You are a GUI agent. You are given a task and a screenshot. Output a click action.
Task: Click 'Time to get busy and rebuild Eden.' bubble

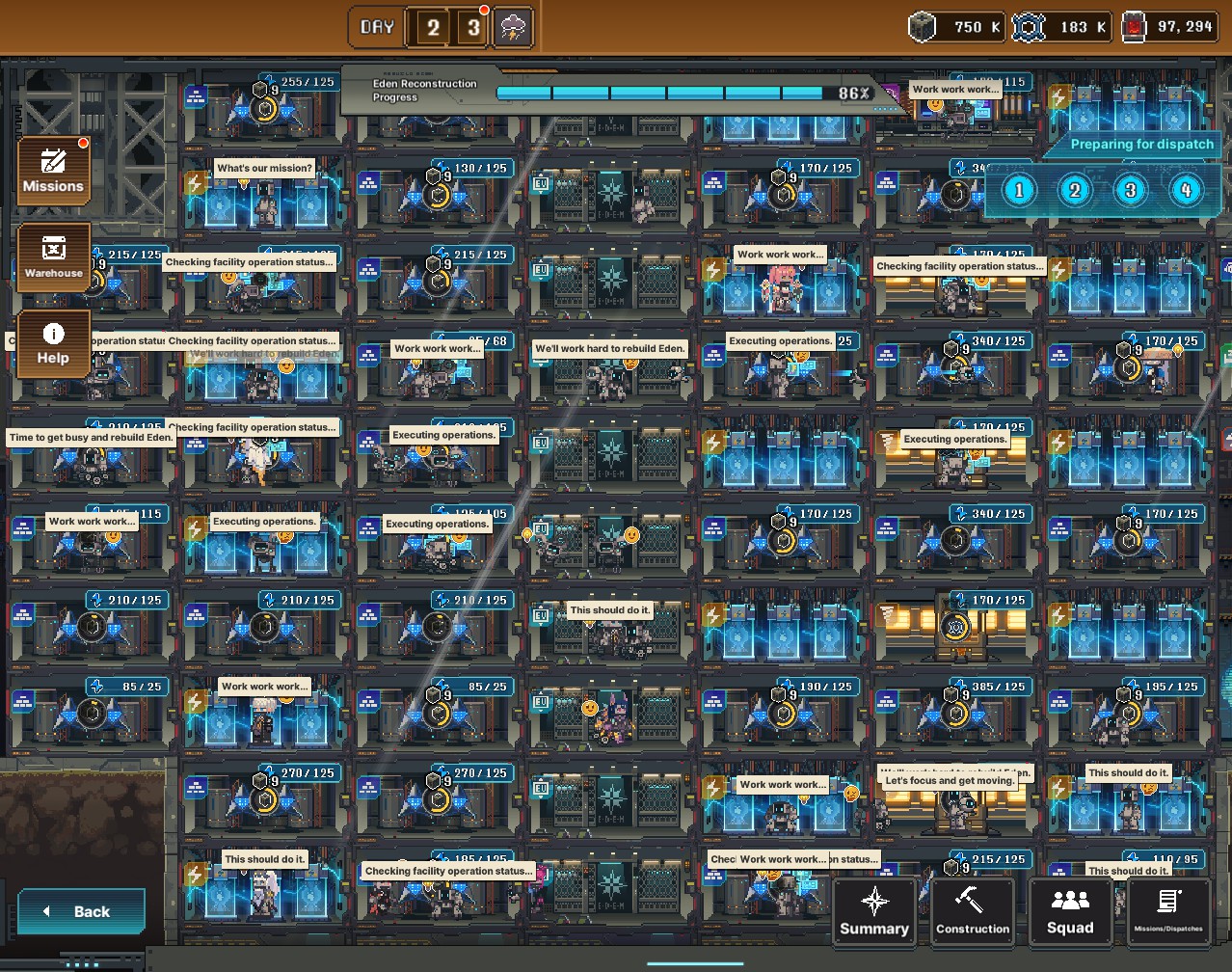(92, 437)
